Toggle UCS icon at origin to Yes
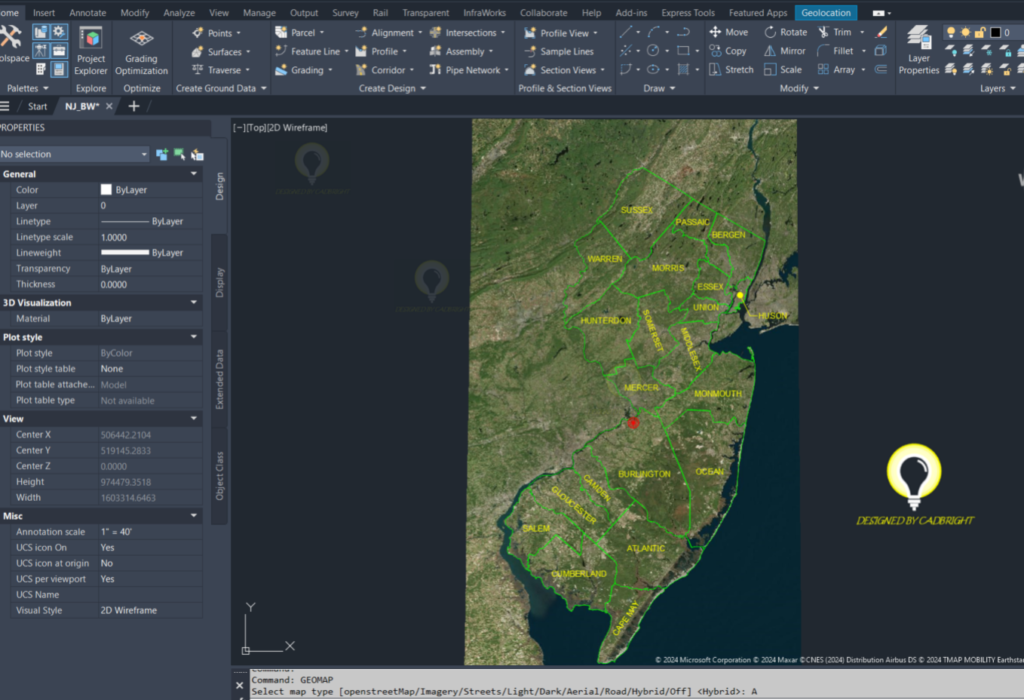 click(120, 563)
